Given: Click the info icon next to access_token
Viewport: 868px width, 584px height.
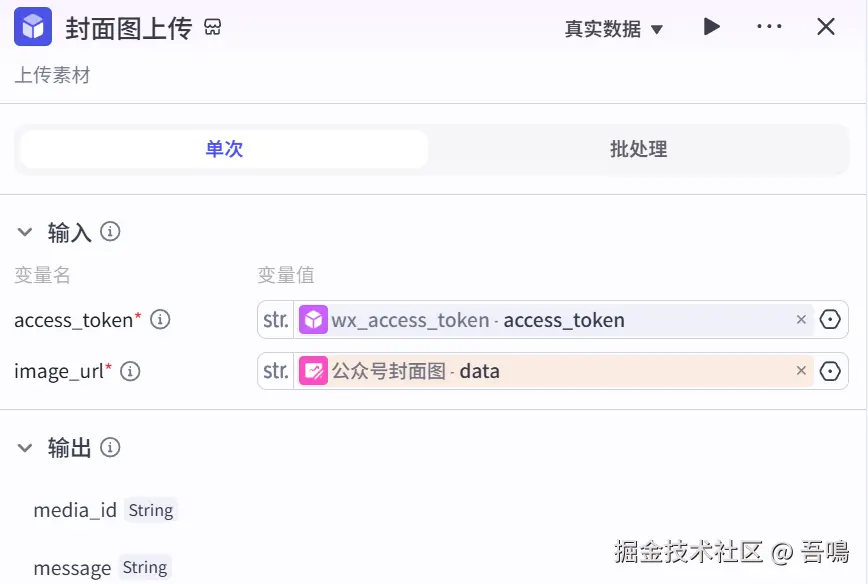Looking at the screenshot, I should tap(160, 320).
